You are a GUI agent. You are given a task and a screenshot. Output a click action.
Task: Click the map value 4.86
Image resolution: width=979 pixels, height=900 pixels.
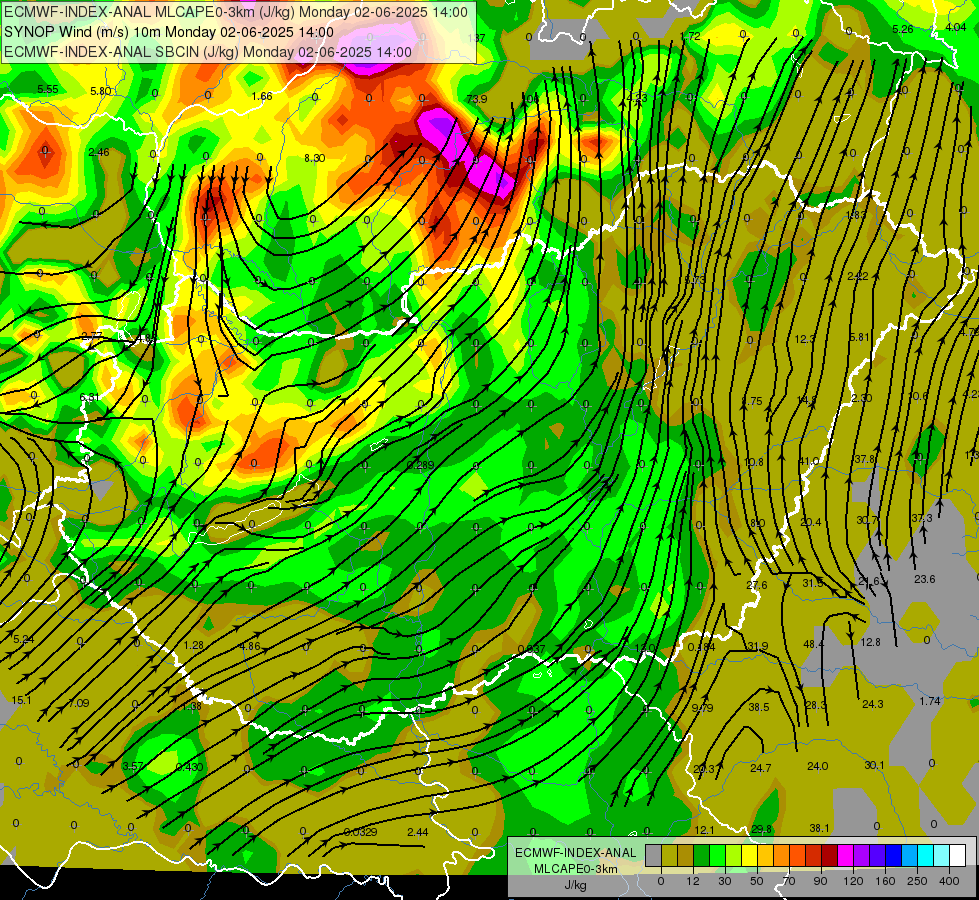[250, 646]
